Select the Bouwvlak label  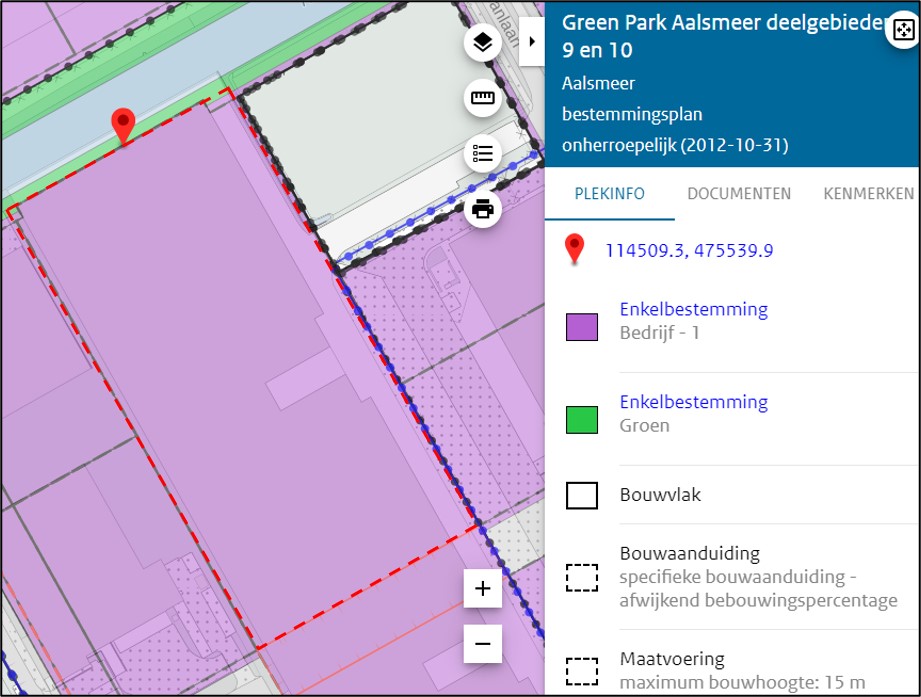(x=660, y=495)
